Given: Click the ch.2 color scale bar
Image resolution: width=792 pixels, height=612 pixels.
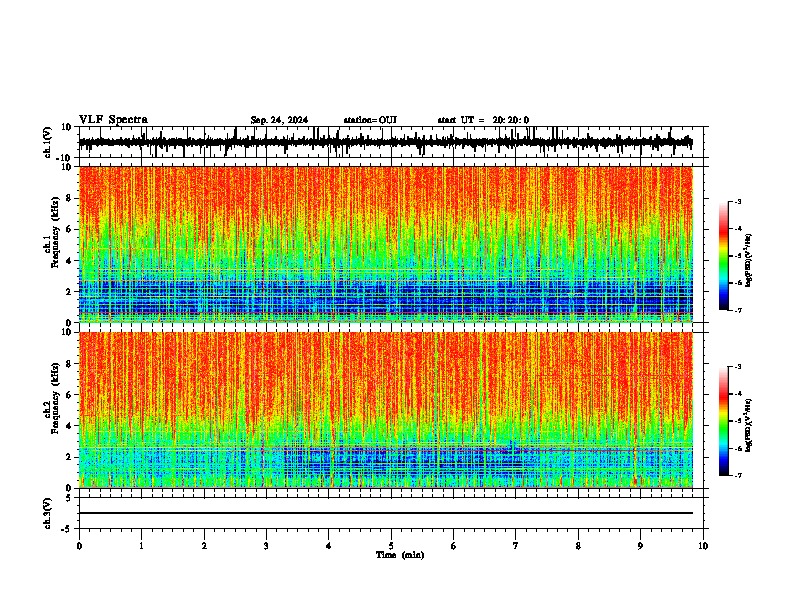Looking at the screenshot, I should point(724,421).
